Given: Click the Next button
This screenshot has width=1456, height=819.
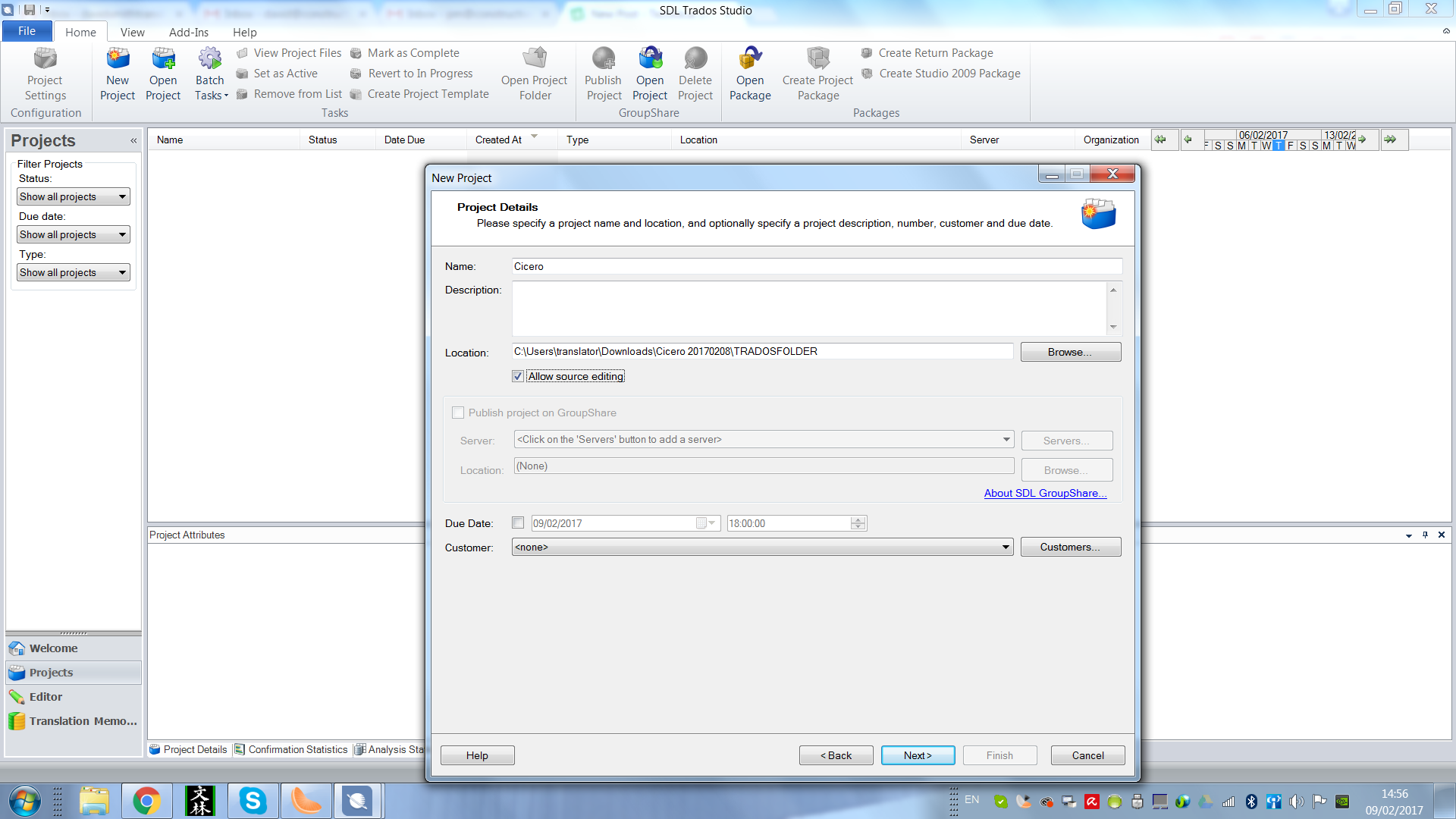Looking at the screenshot, I should pos(918,755).
